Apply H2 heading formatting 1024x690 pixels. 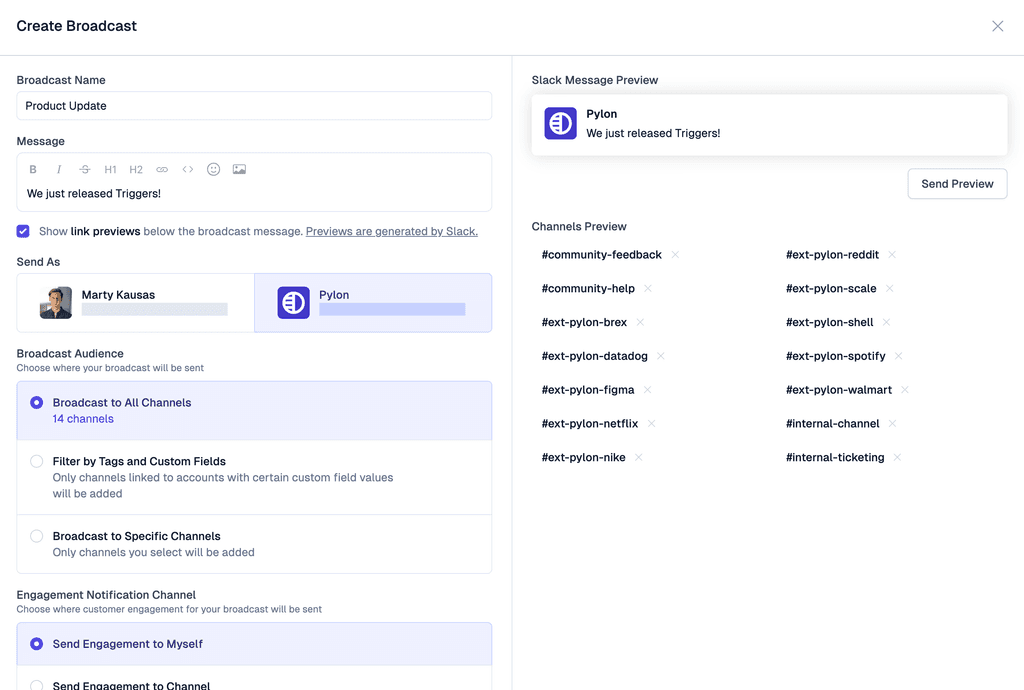(x=136, y=169)
